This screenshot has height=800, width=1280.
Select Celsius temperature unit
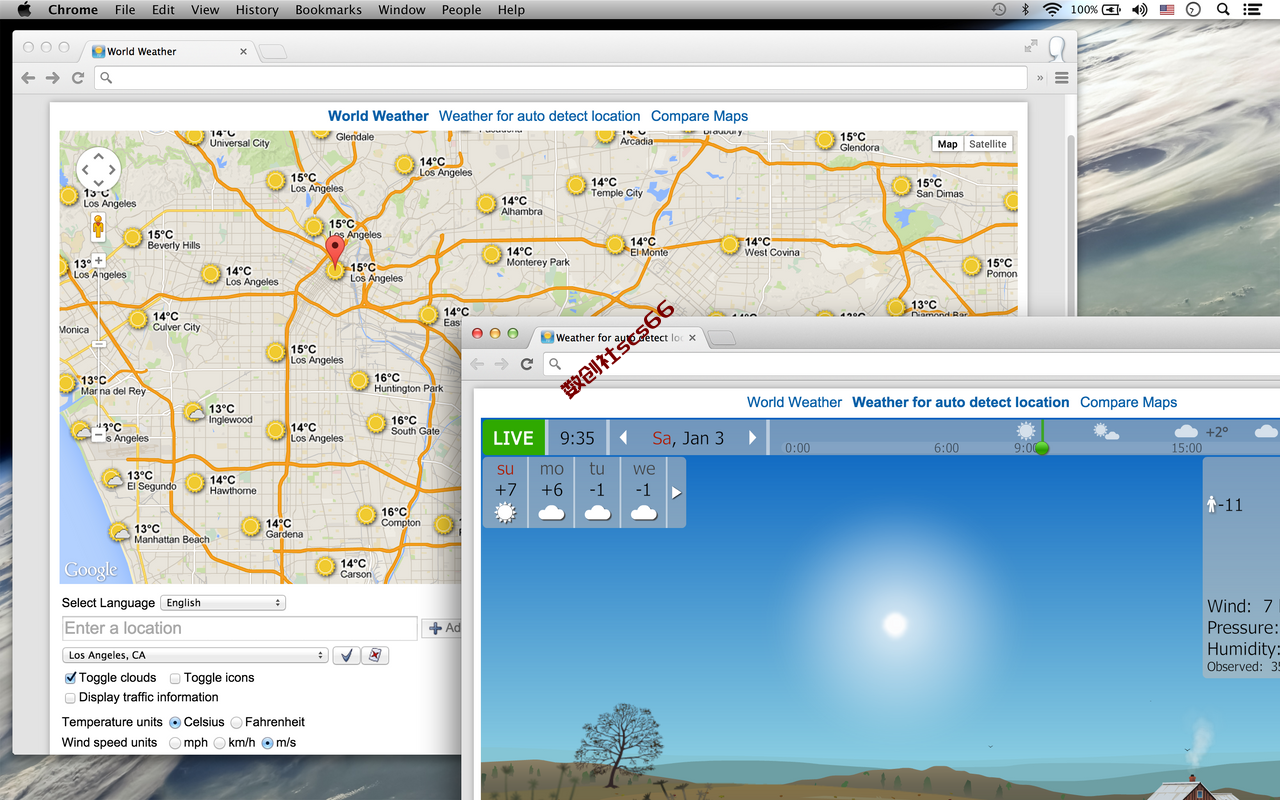click(175, 722)
